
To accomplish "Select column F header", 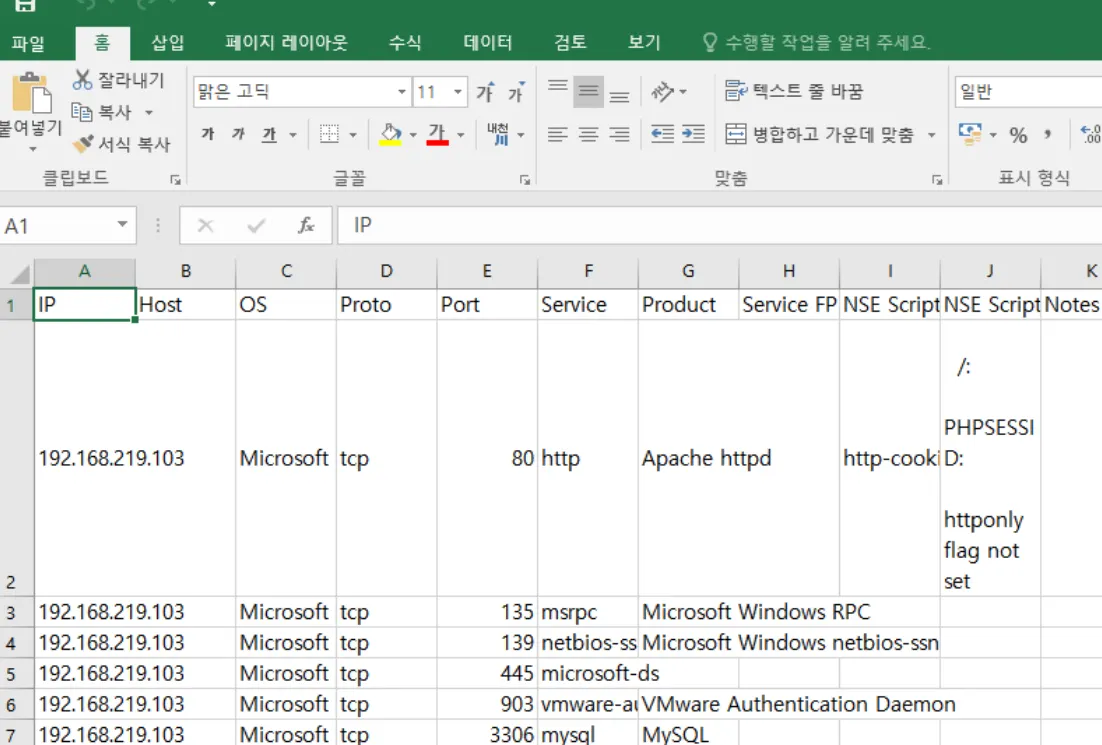I will pyautogui.click(x=588, y=272).
